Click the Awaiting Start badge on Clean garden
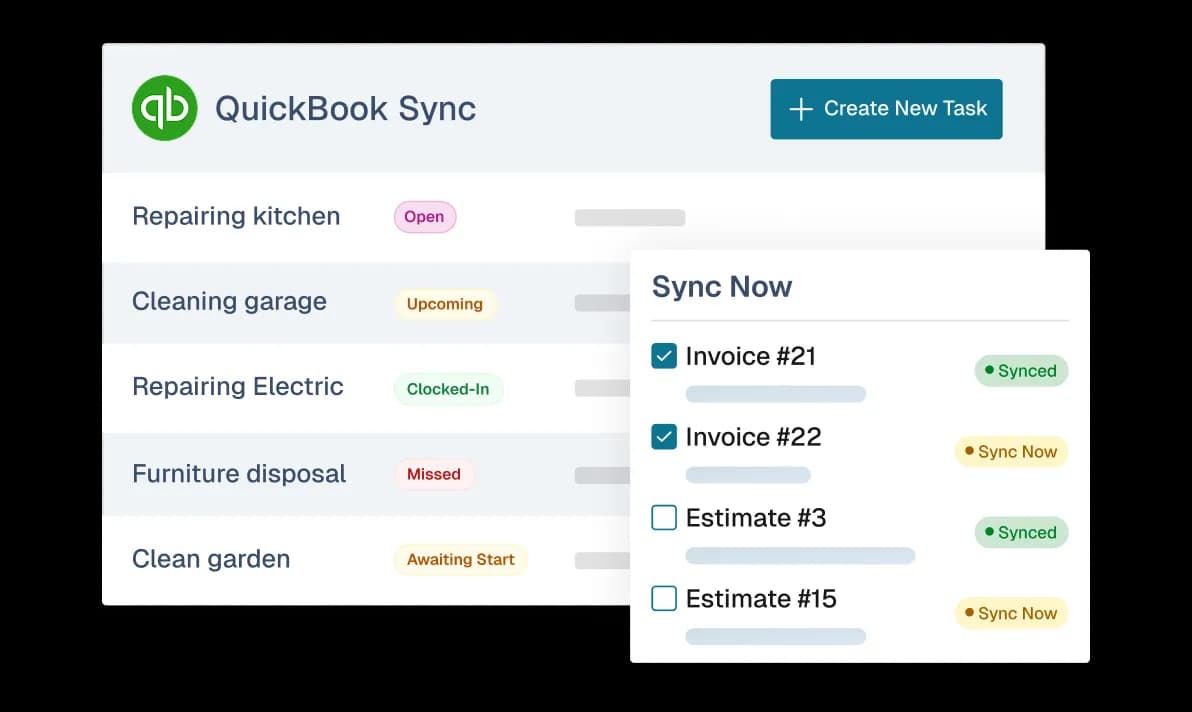 [x=460, y=560]
